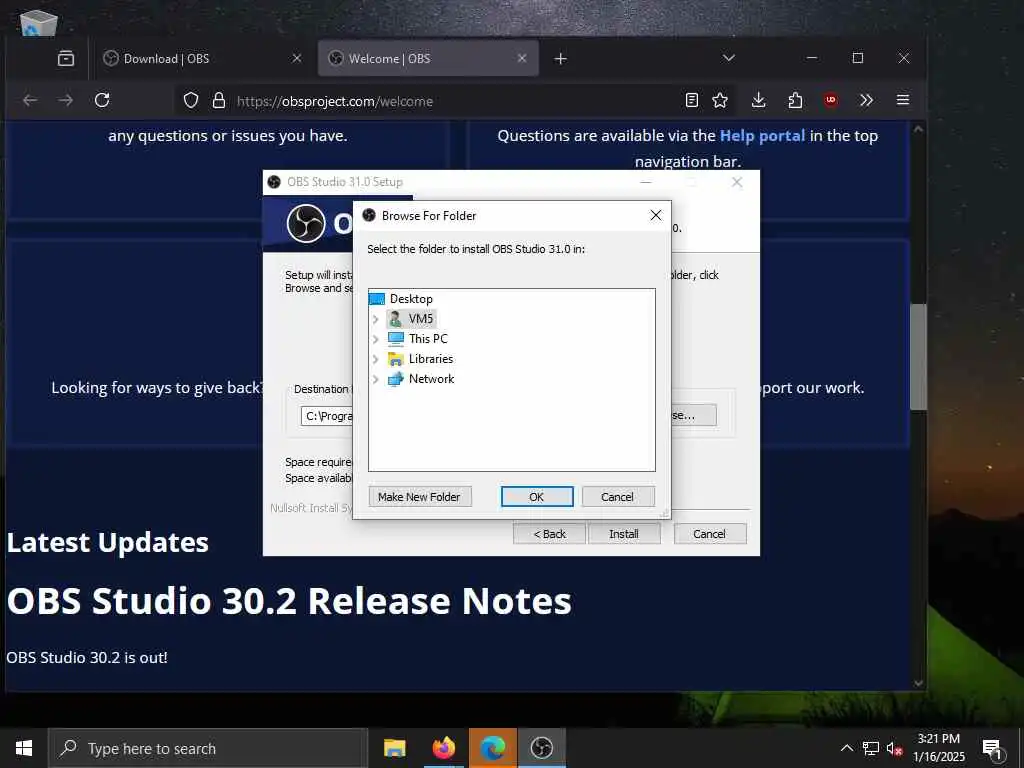
Task: Expand the VM5 folder node
Action: click(x=376, y=319)
